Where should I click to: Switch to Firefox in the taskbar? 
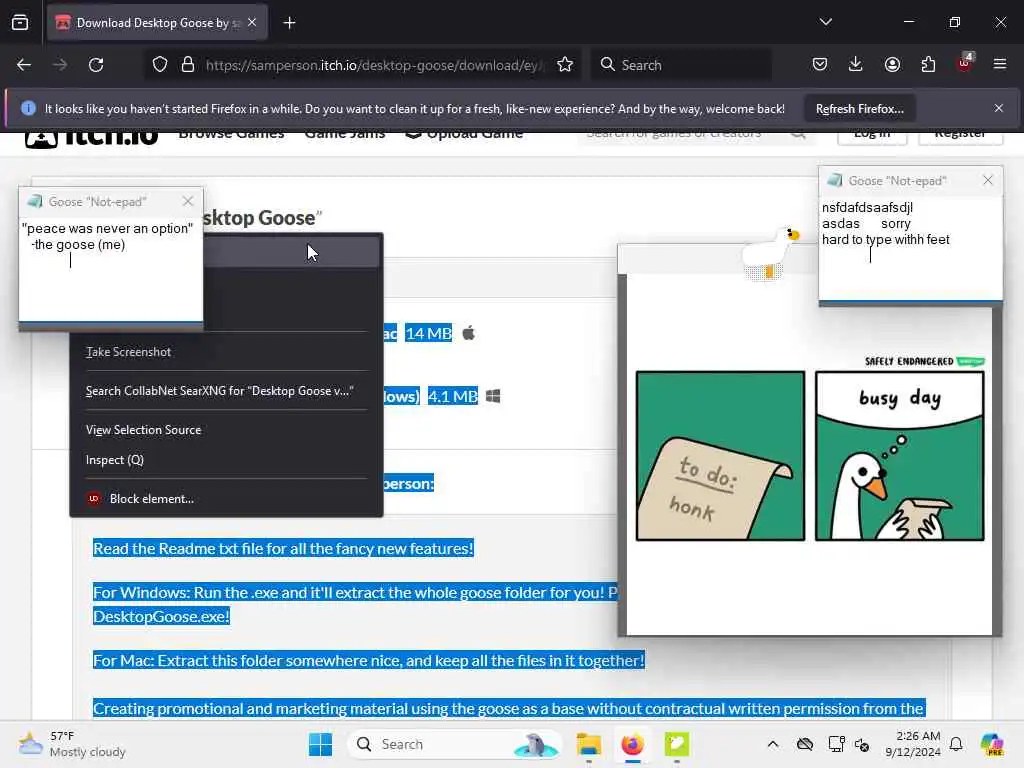click(x=632, y=744)
